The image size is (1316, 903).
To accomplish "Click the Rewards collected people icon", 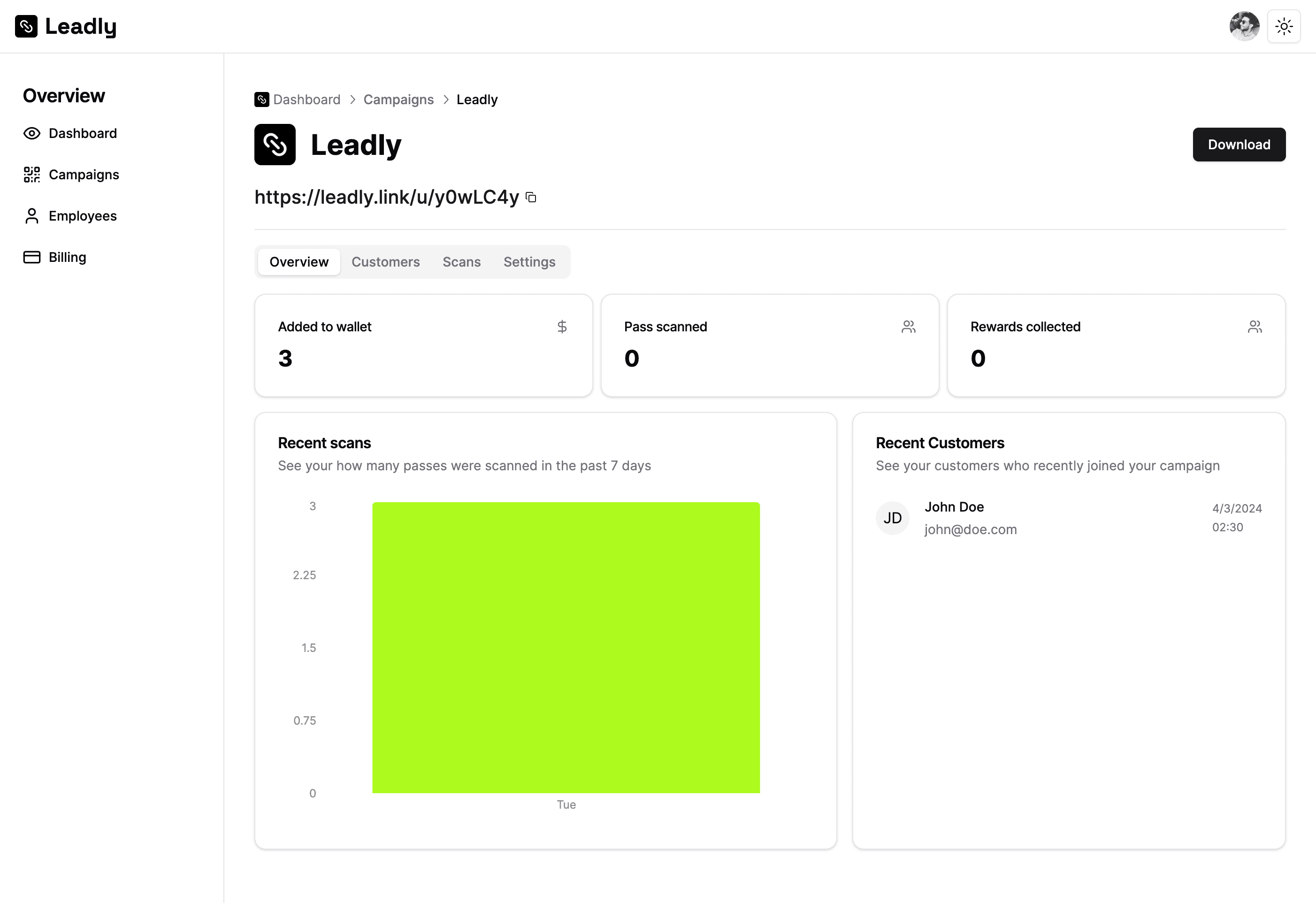I will click(x=1255, y=326).
